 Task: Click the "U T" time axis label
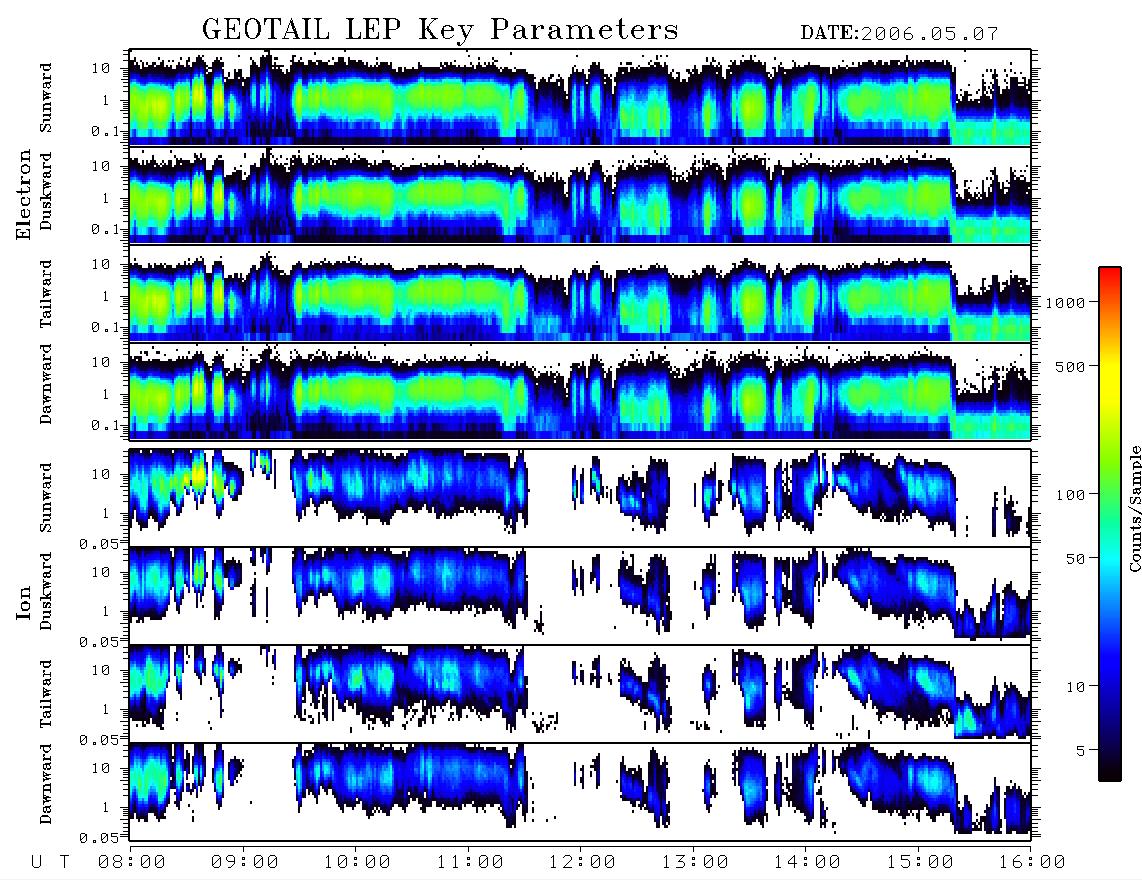point(51,863)
